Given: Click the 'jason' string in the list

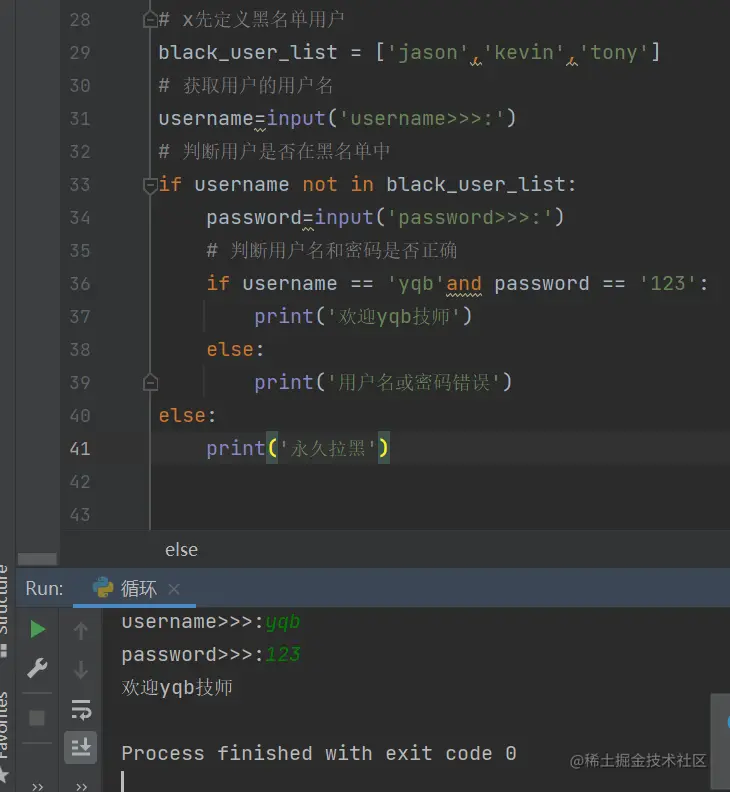Looking at the screenshot, I should [x=428, y=53].
